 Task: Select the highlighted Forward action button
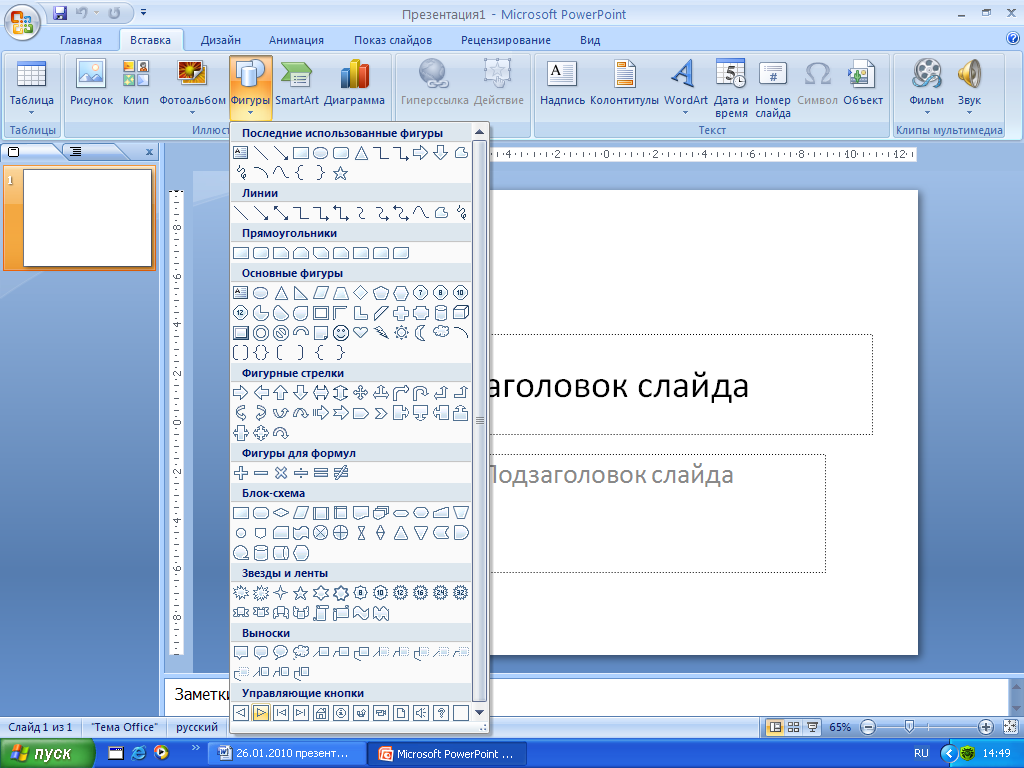click(261, 713)
